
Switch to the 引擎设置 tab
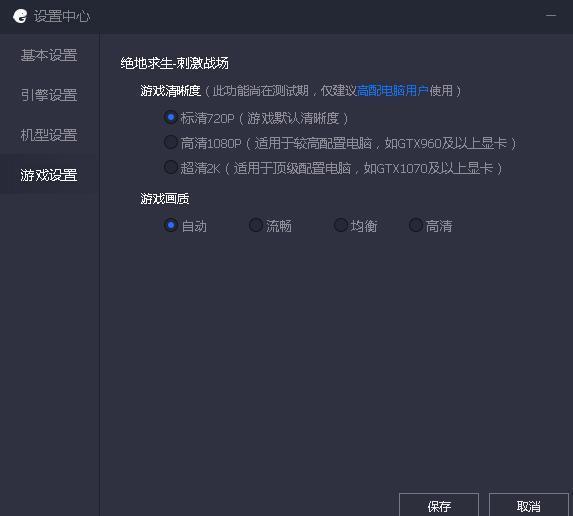[49, 95]
